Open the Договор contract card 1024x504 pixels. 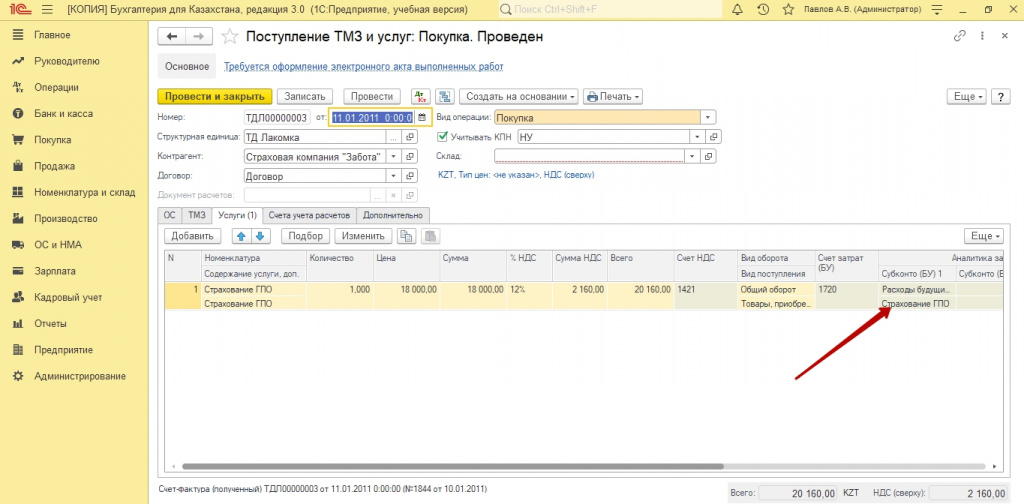click(x=410, y=176)
